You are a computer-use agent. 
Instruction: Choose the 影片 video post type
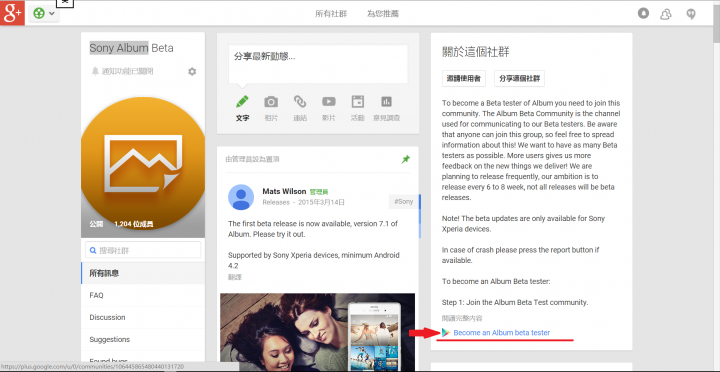pyautogui.click(x=329, y=108)
